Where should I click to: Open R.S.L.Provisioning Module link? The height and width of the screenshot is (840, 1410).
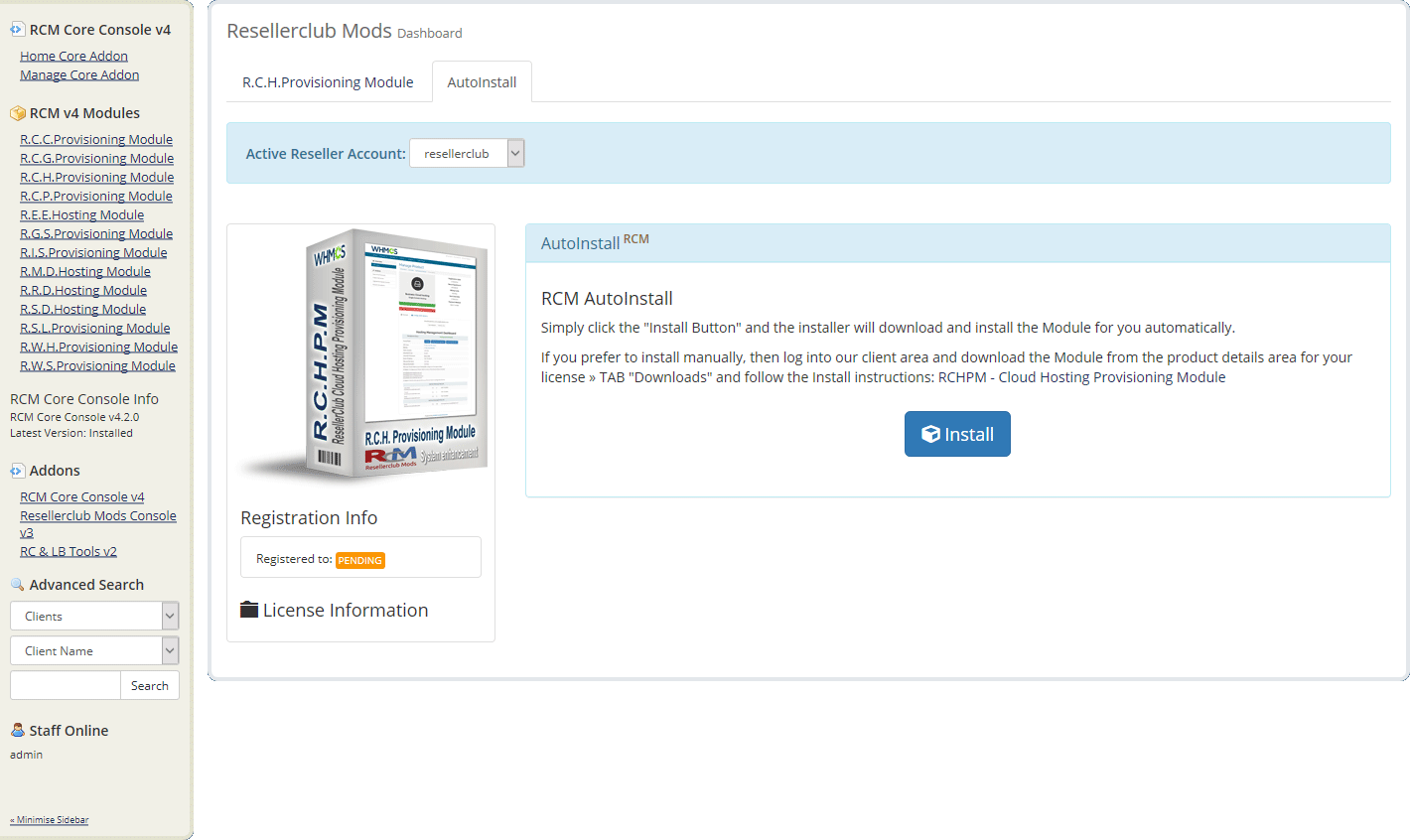[94, 328]
